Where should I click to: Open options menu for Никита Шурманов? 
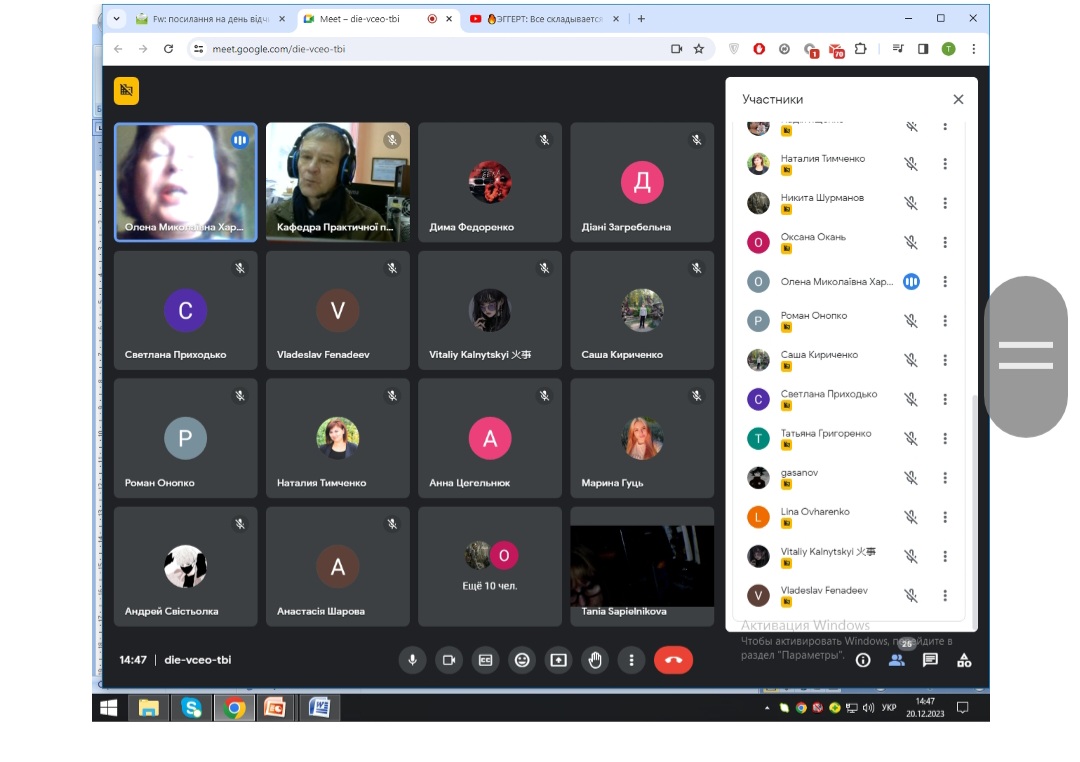click(945, 203)
